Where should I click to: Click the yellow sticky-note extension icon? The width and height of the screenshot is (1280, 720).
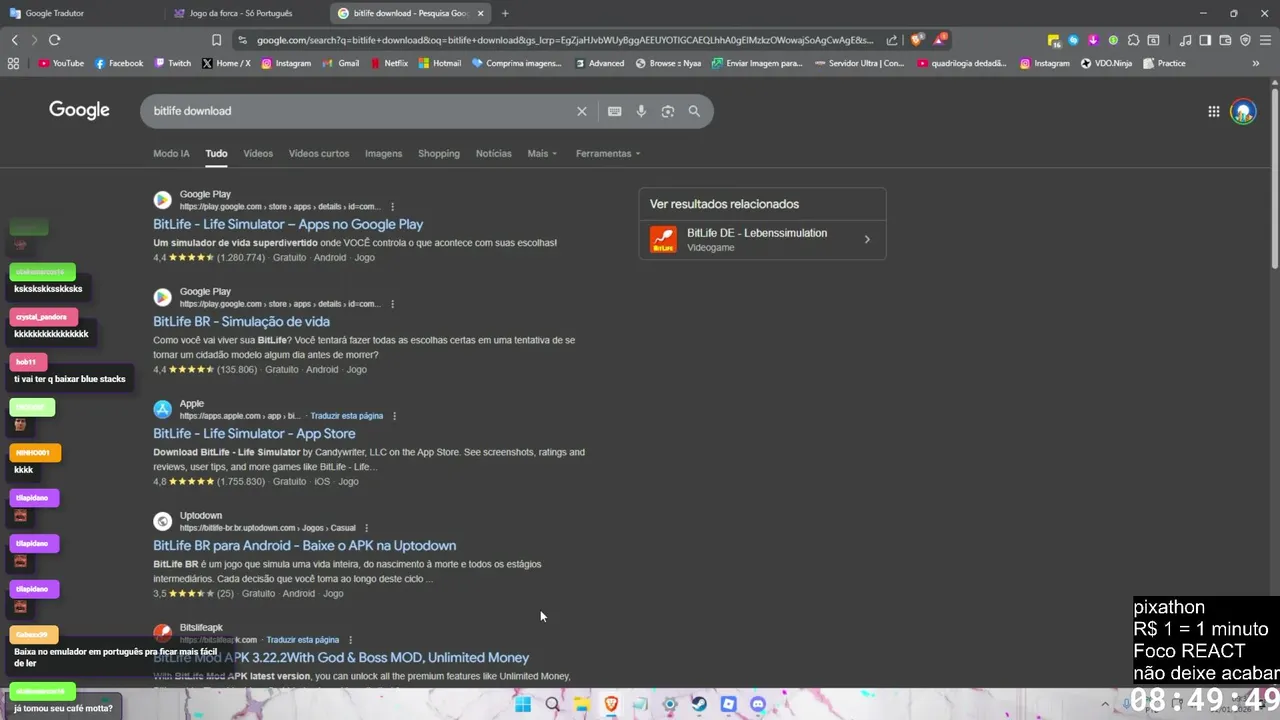(1054, 40)
